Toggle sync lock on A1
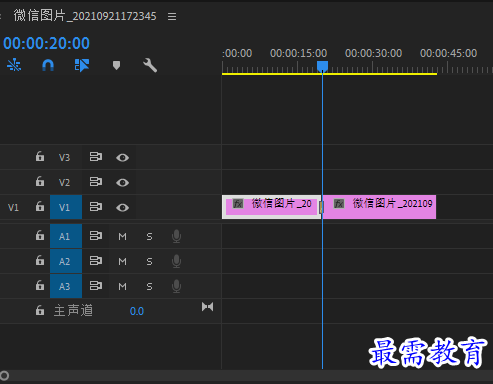The width and height of the screenshot is (493, 384). (96, 236)
